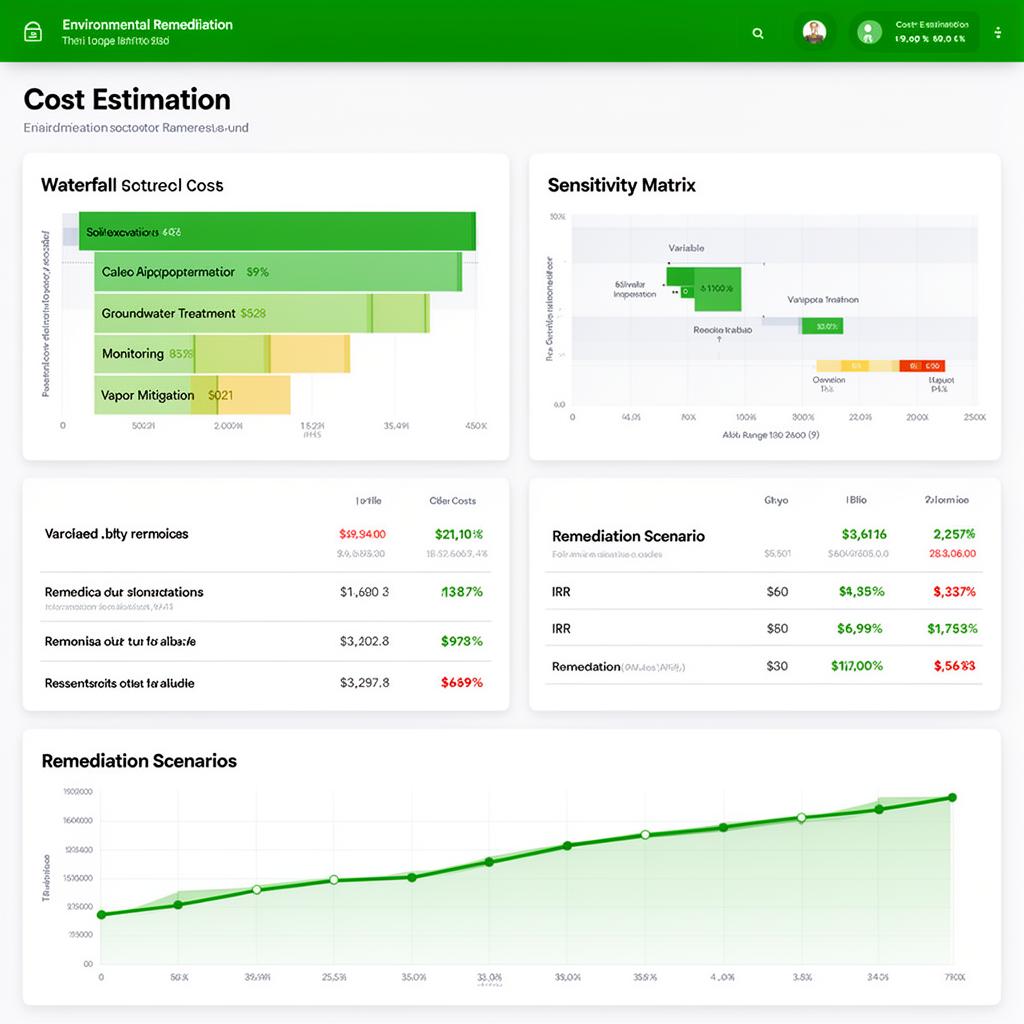Select the Remediation Scenario table row title
The image size is (1024, 1024).
(628, 536)
